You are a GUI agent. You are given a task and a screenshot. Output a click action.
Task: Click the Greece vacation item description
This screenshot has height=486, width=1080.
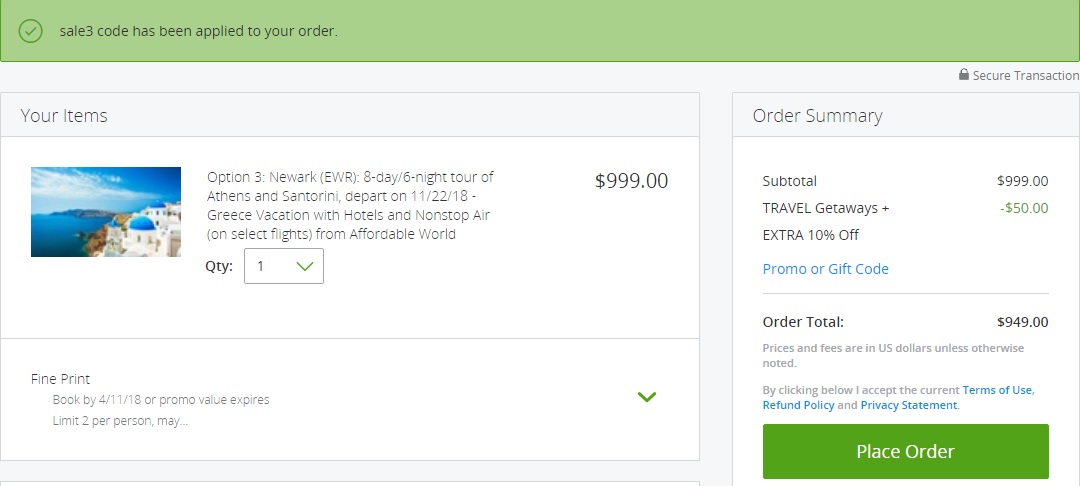[350, 205]
